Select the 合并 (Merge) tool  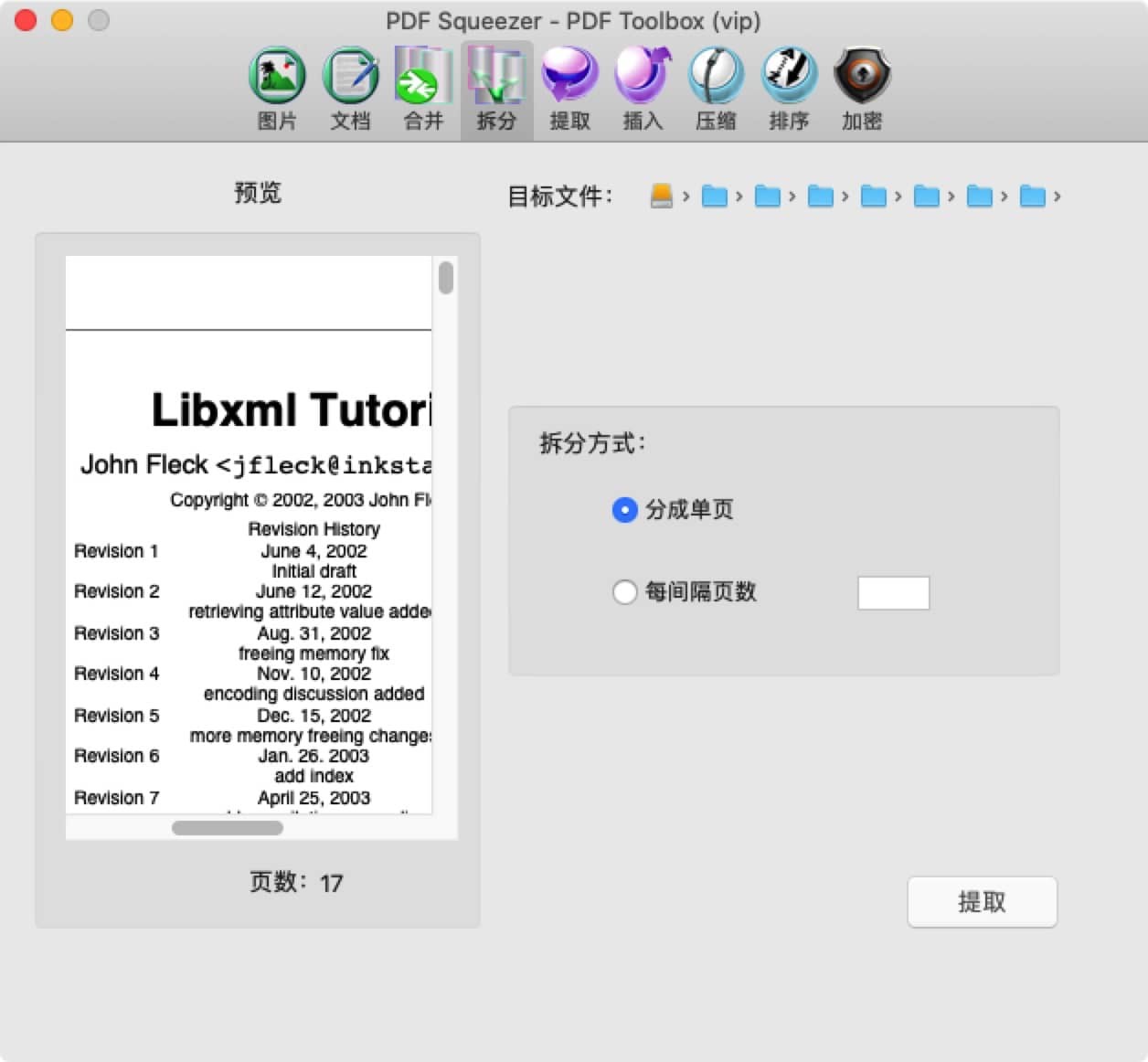(423, 89)
